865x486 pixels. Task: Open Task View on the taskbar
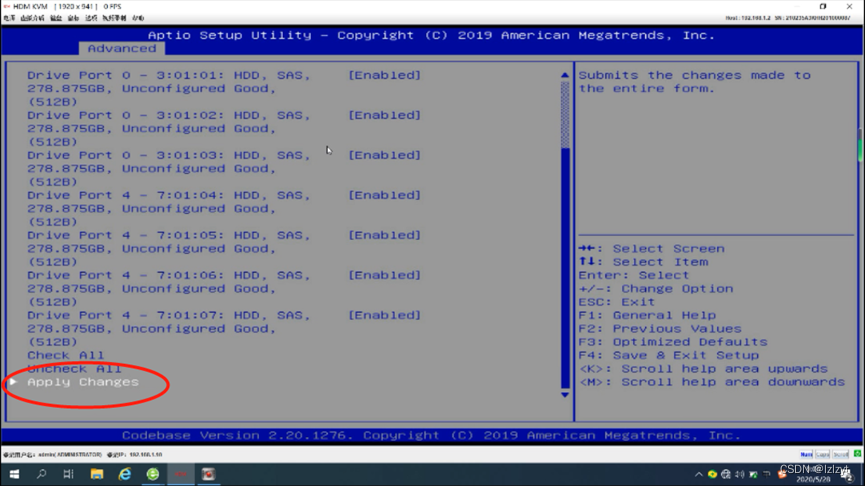68,474
